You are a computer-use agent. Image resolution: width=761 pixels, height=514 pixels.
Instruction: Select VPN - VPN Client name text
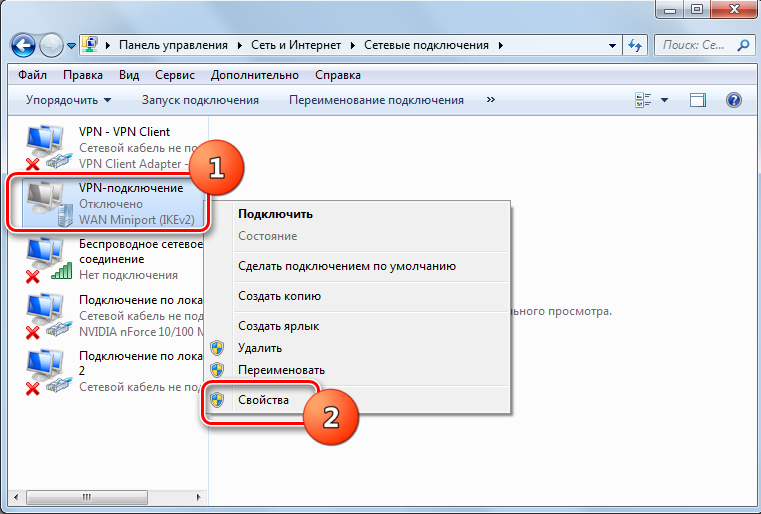click(124, 132)
